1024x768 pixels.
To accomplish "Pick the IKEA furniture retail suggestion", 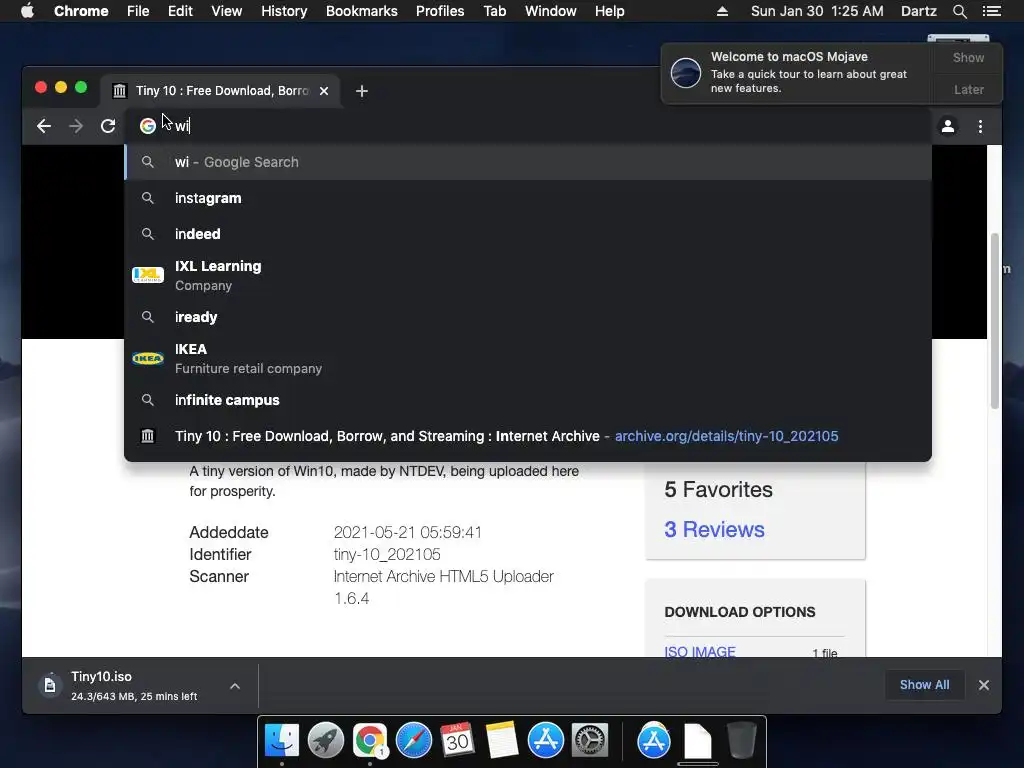I will pos(528,359).
